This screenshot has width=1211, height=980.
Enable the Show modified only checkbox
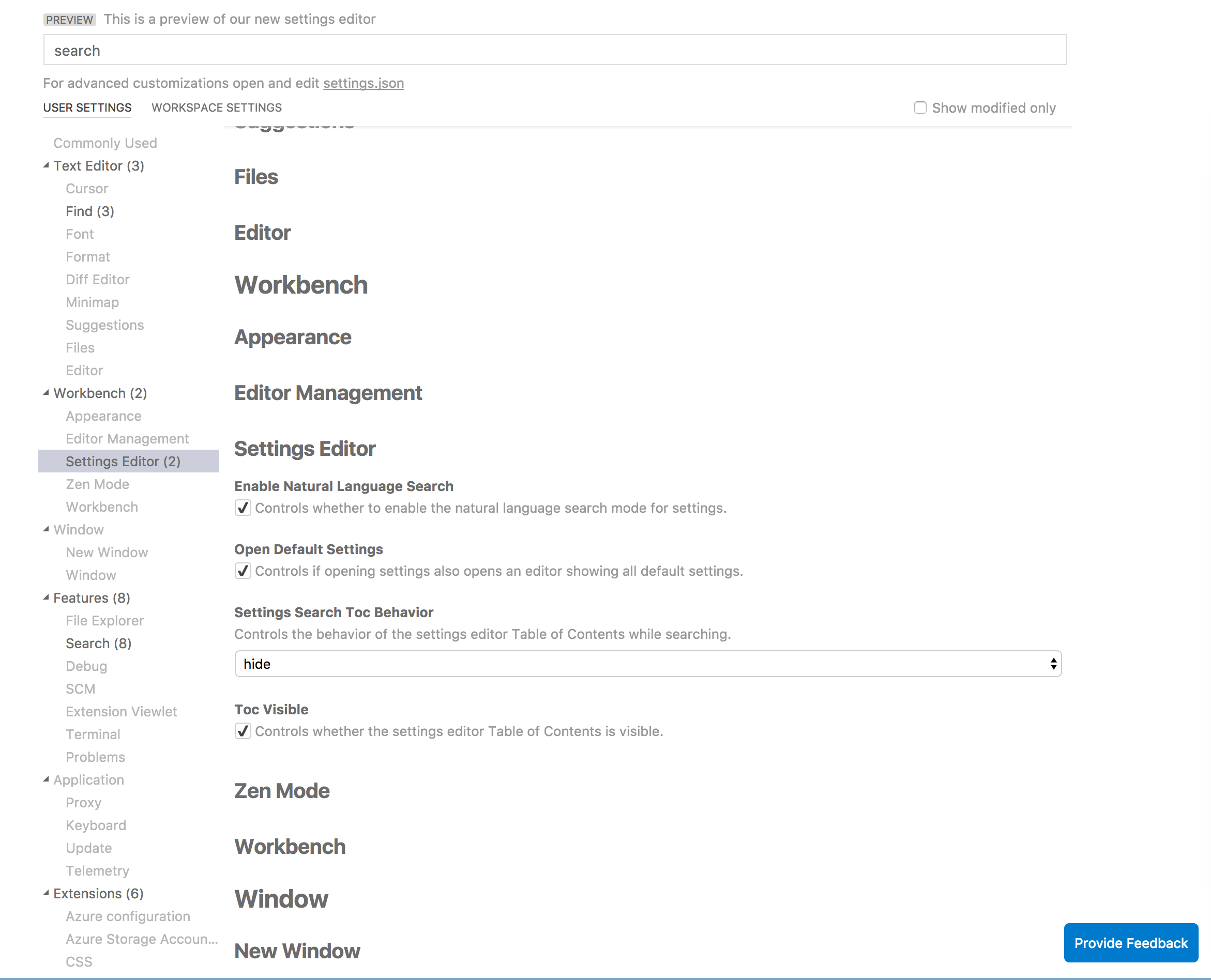pyautogui.click(x=921, y=108)
